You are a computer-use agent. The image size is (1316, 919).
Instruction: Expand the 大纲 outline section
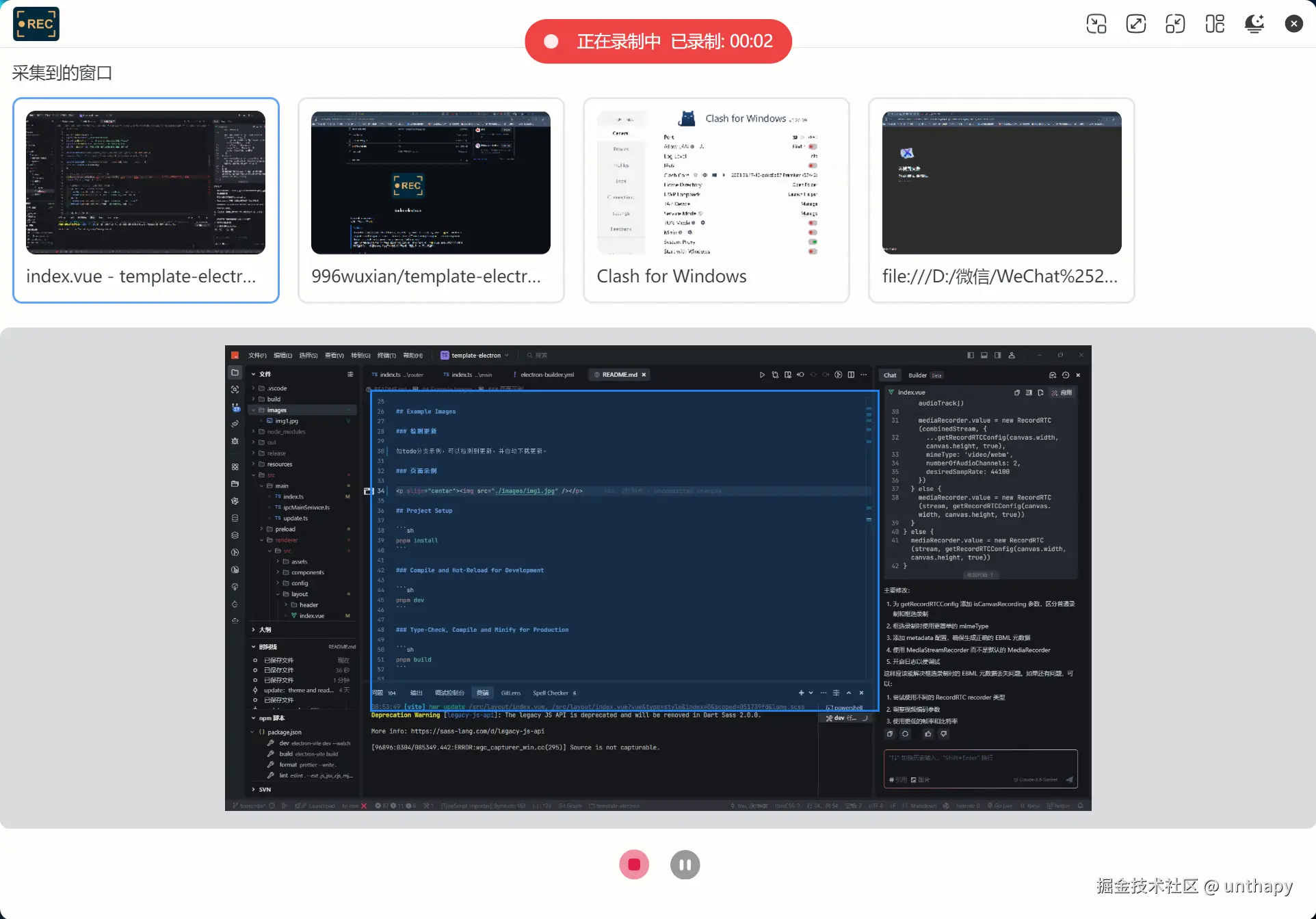(x=302, y=630)
